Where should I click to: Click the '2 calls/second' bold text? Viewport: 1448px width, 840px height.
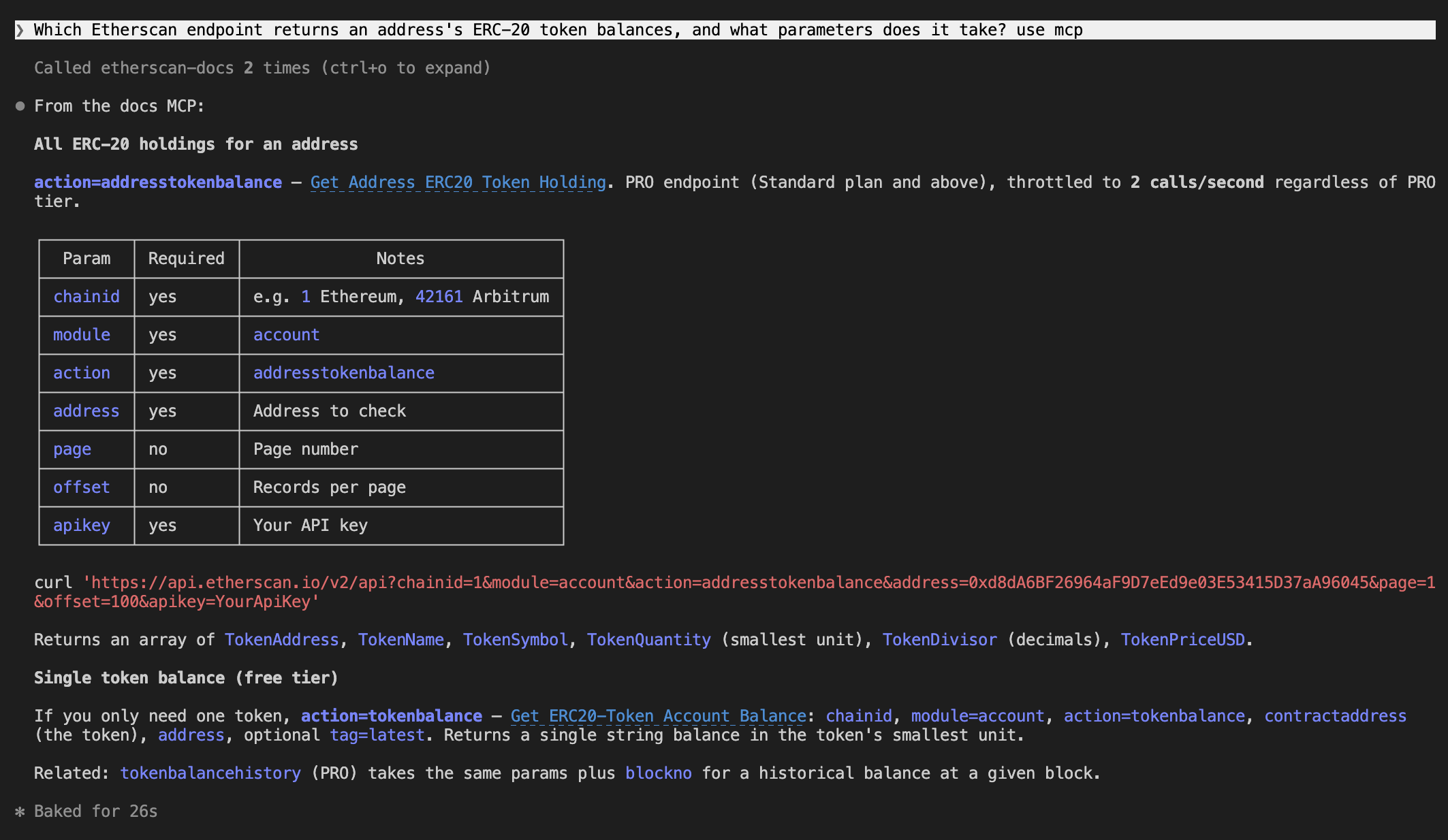point(1197,182)
